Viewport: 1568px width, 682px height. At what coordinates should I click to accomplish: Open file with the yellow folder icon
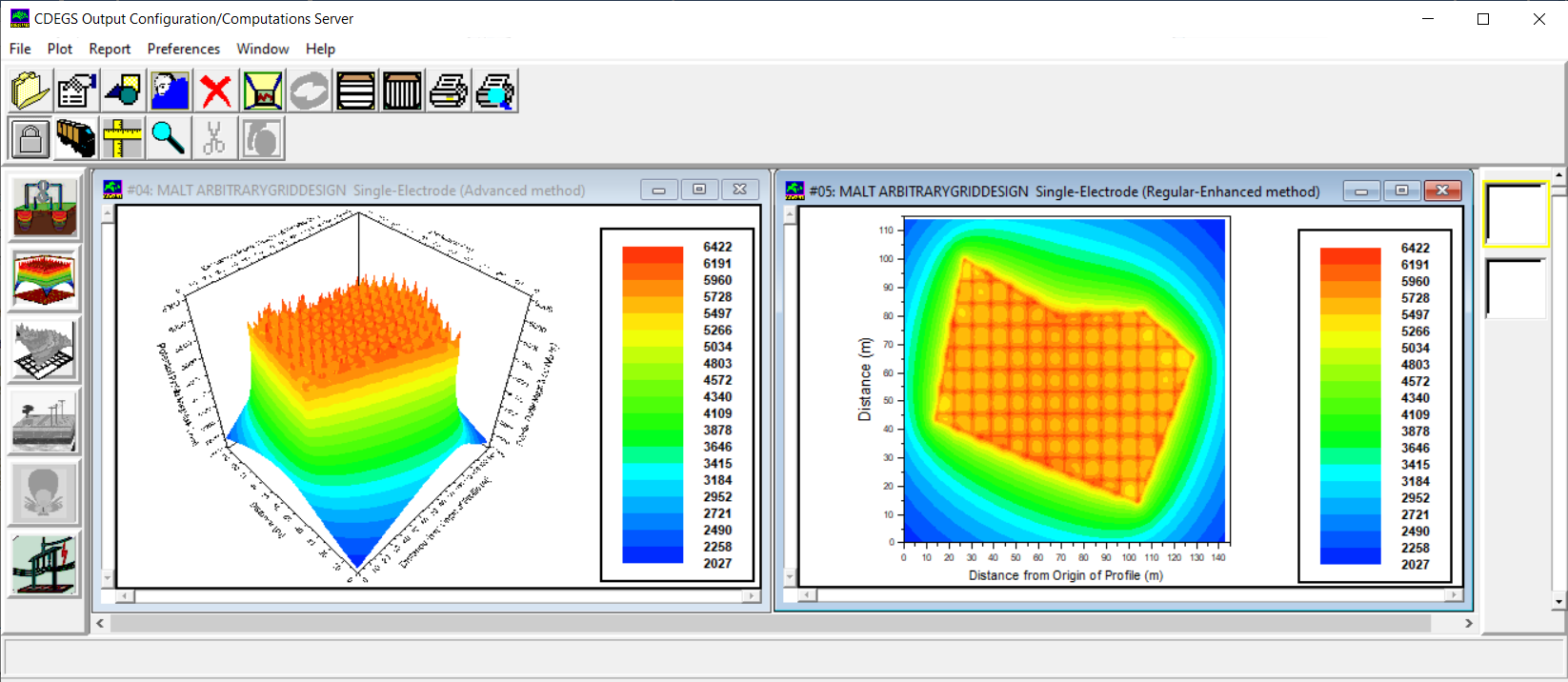click(30, 91)
